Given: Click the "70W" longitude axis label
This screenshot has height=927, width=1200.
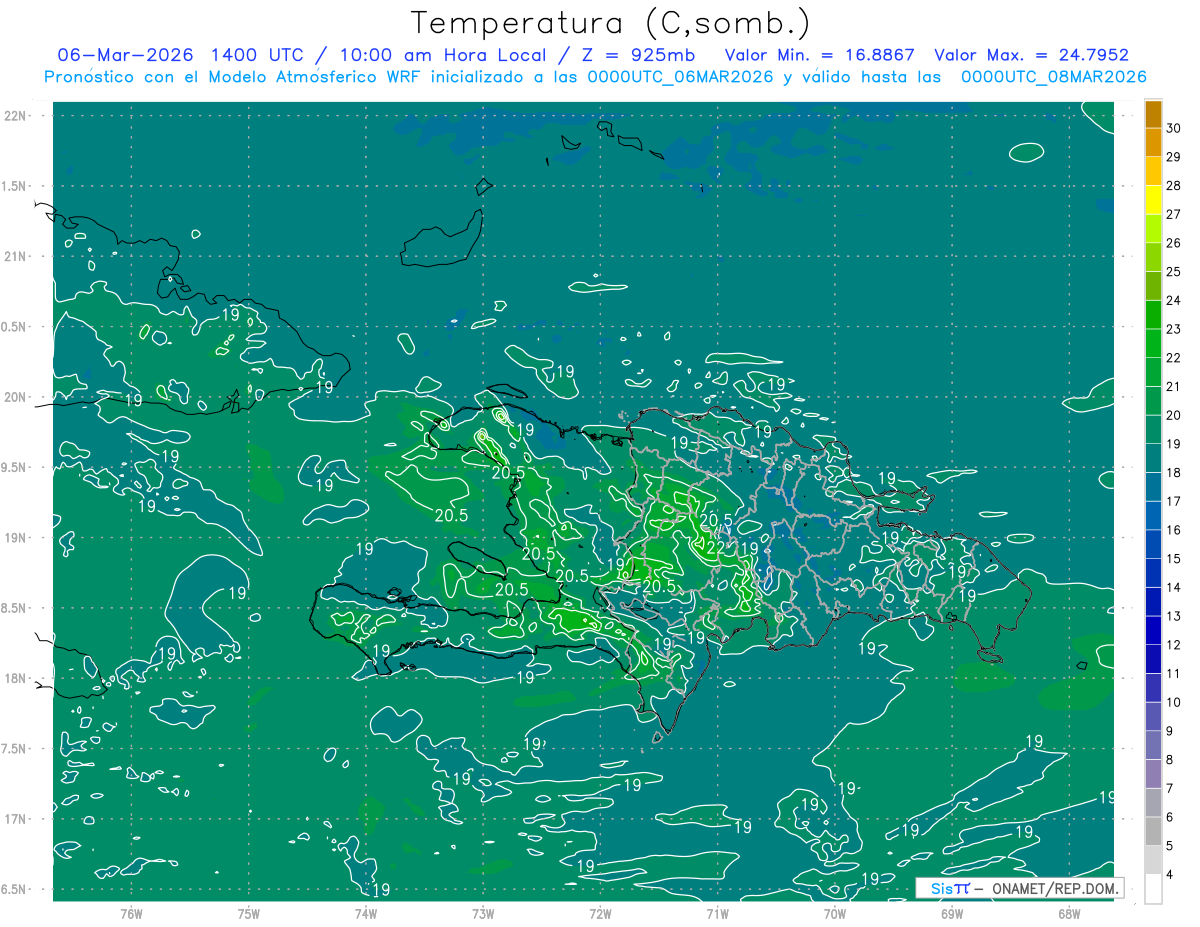Looking at the screenshot, I should pyautogui.click(x=835, y=913).
